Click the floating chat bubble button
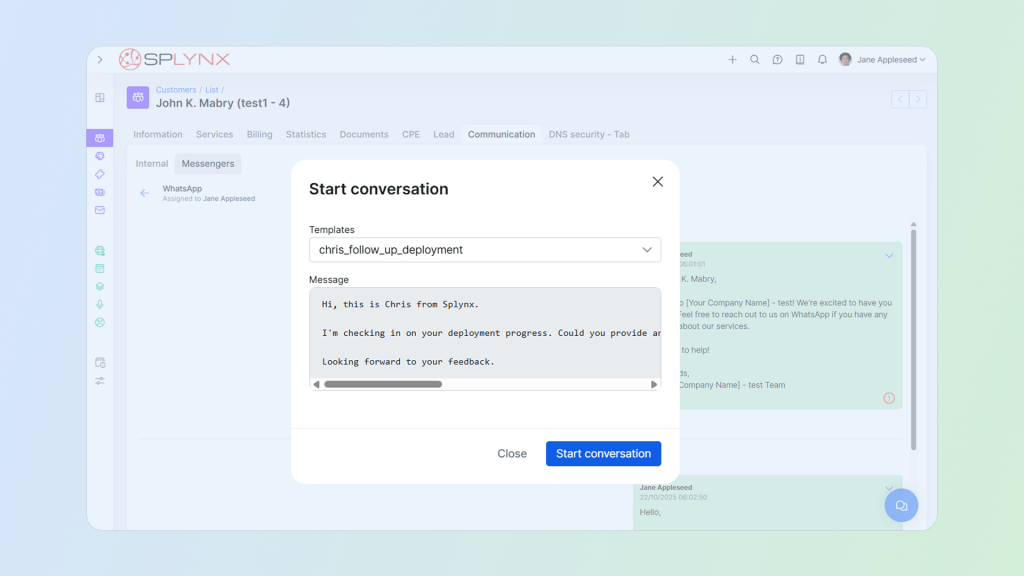This screenshot has width=1024, height=576. pos(901,506)
